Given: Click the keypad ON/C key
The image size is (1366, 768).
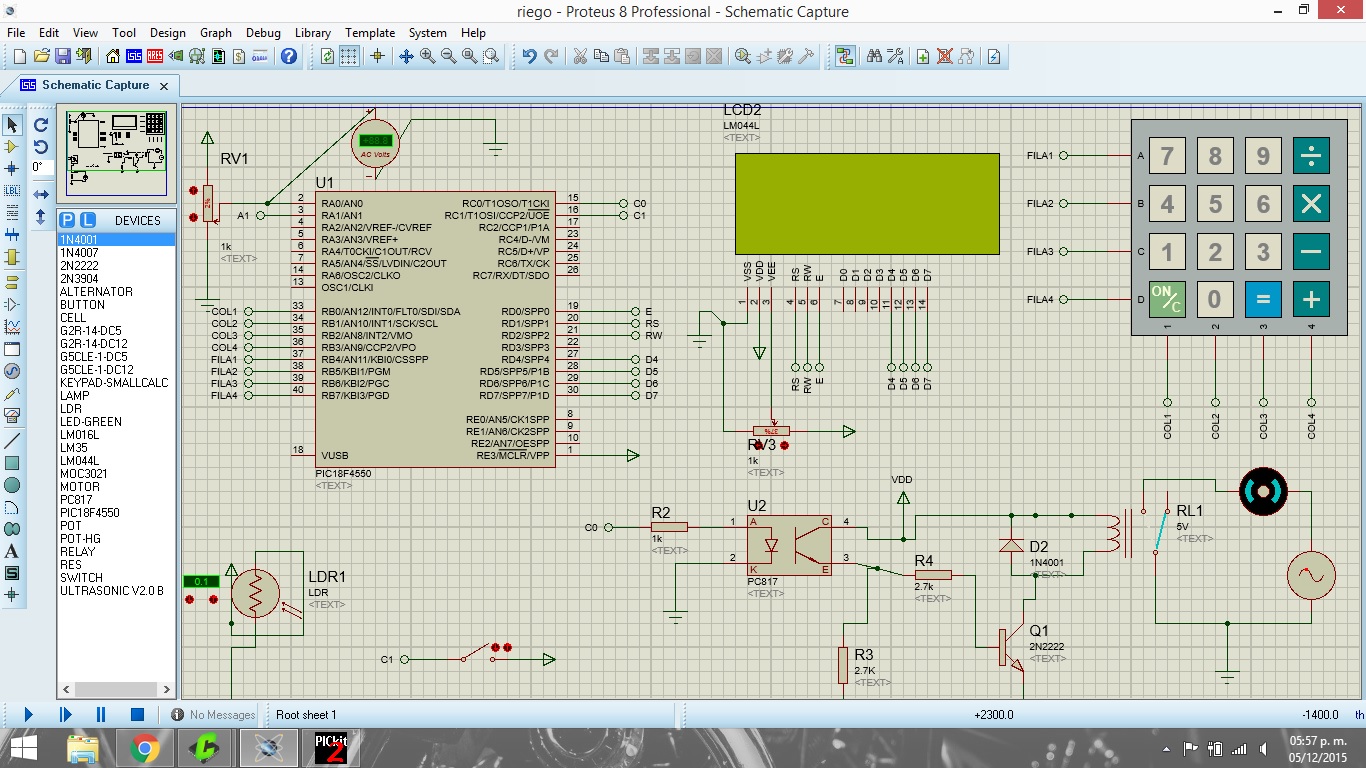Looking at the screenshot, I should pos(1167,299).
